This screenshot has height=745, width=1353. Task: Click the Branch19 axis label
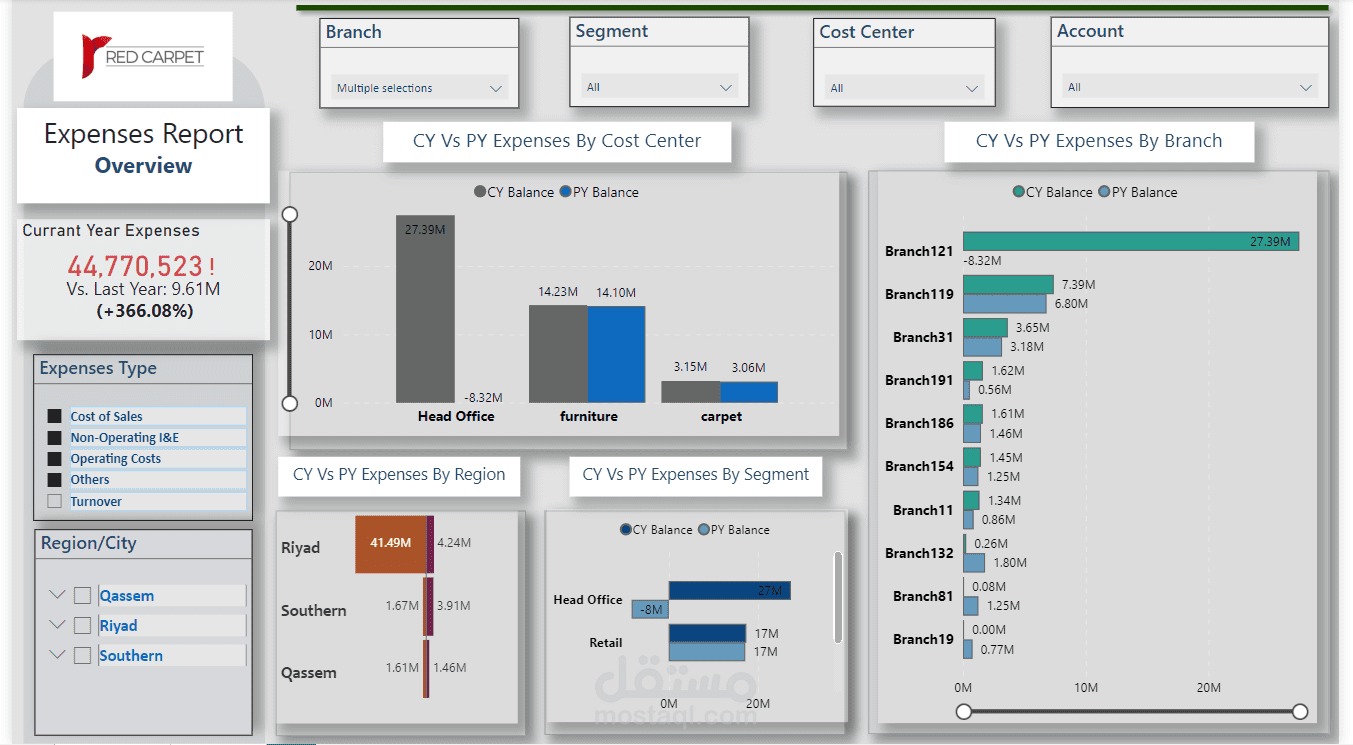923,639
